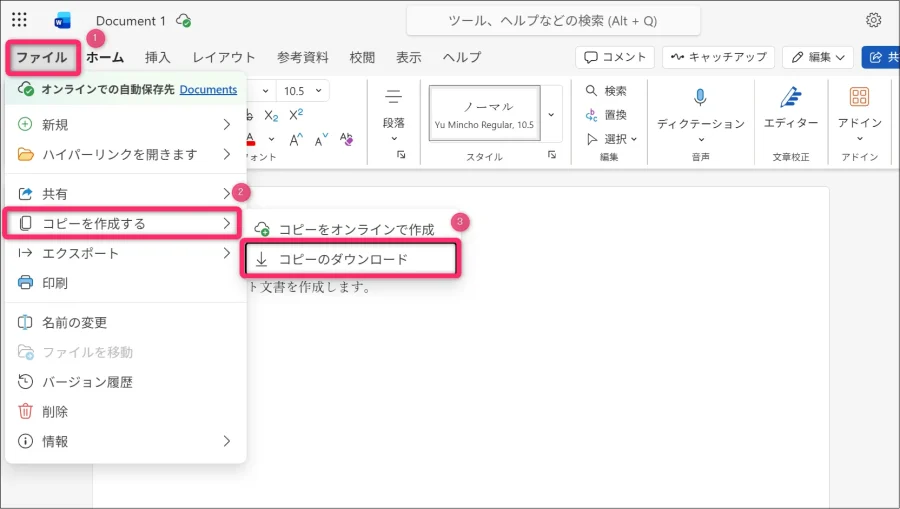The width and height of the screenshot is (900, 509).
Task: Expand the Styles gallery dropdown arrow
Action: click(551, 115)
